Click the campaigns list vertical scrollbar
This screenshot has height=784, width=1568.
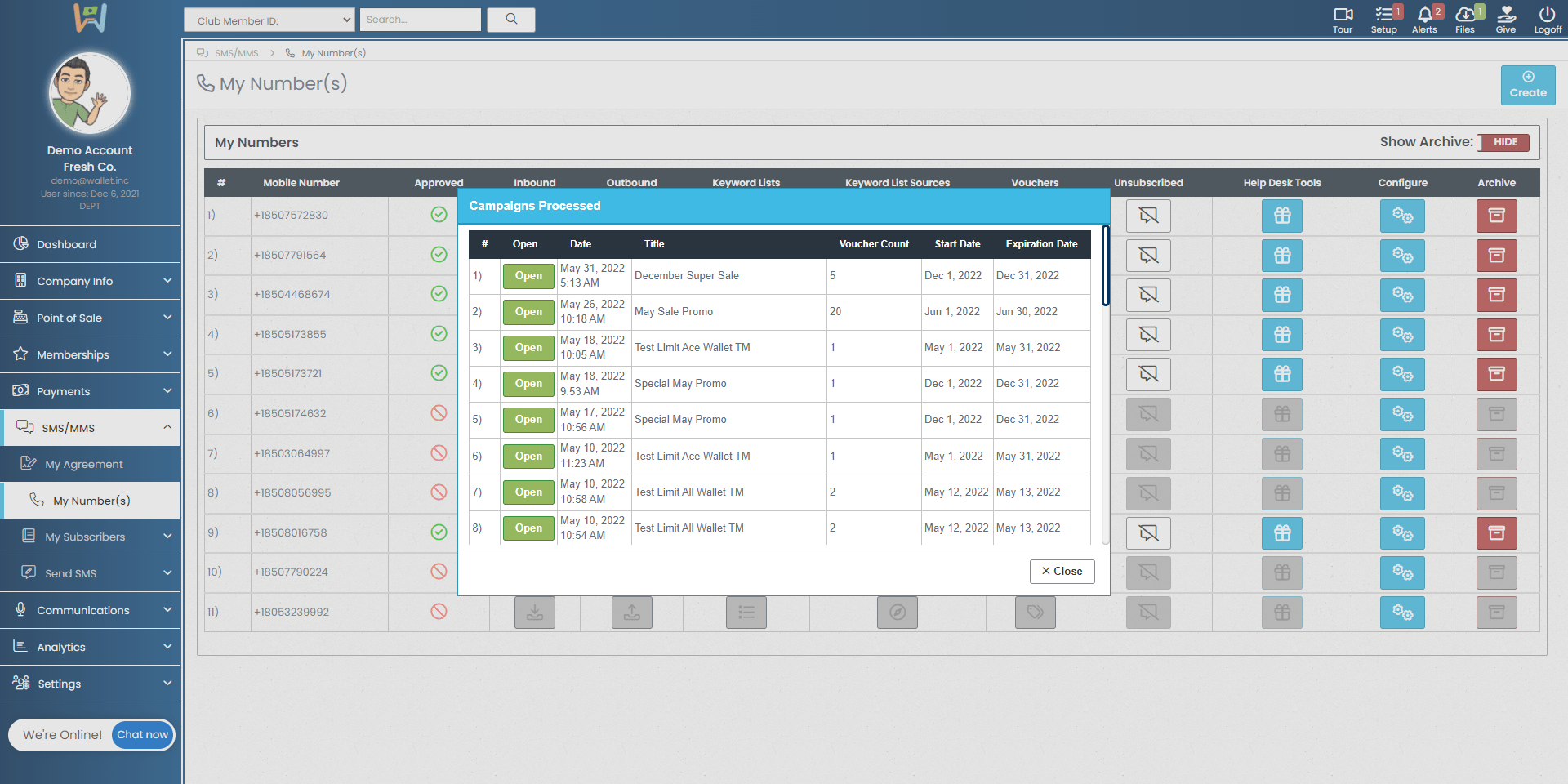tap(1106, 266)
